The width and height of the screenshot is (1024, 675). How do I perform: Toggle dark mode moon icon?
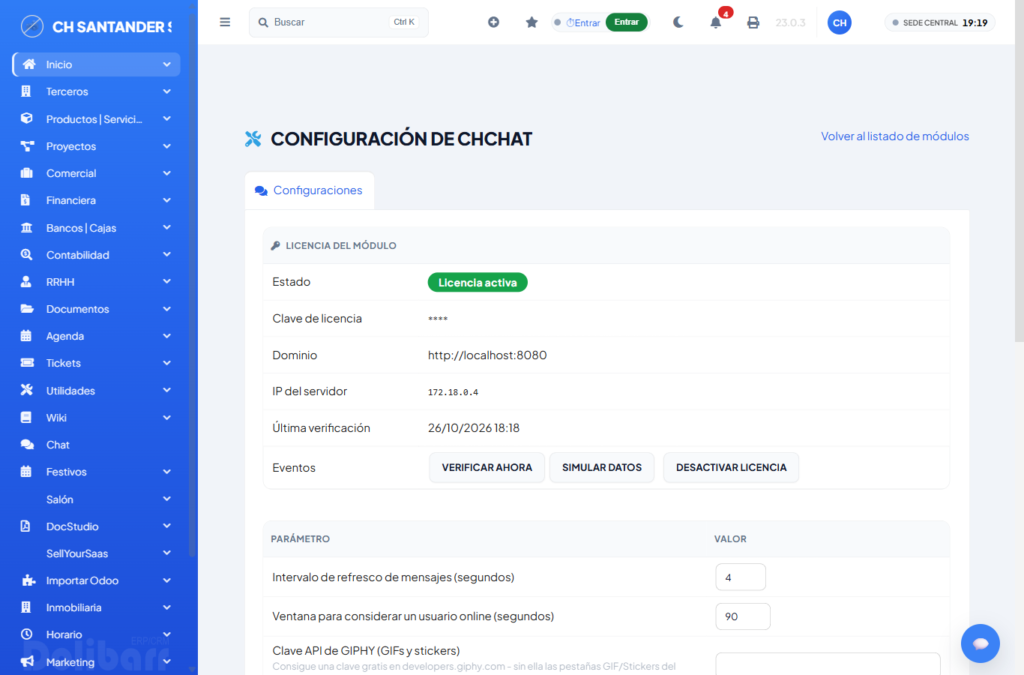click(x=679, y=22)
